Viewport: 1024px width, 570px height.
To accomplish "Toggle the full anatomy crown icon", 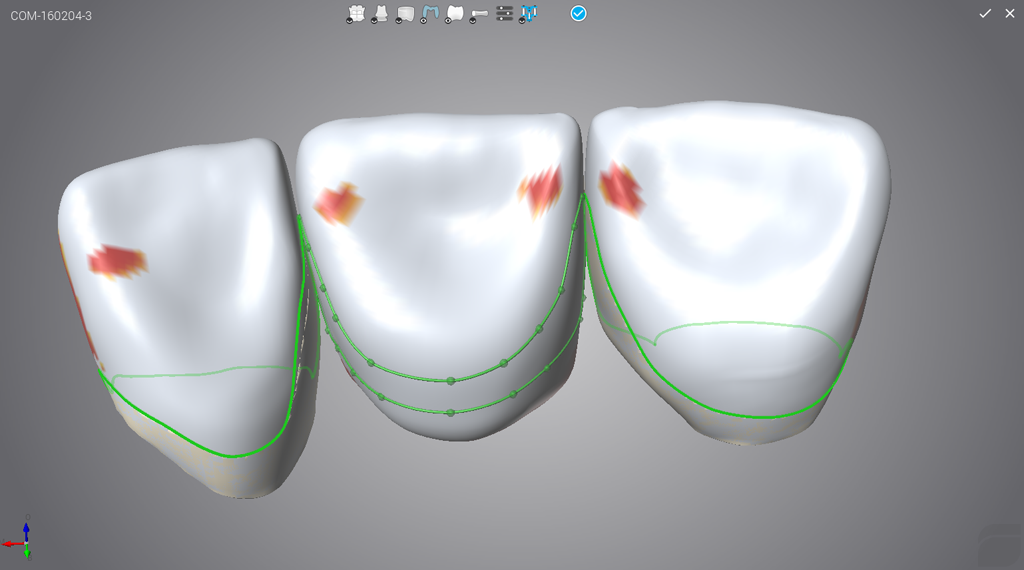I will (x=455, y=14).
